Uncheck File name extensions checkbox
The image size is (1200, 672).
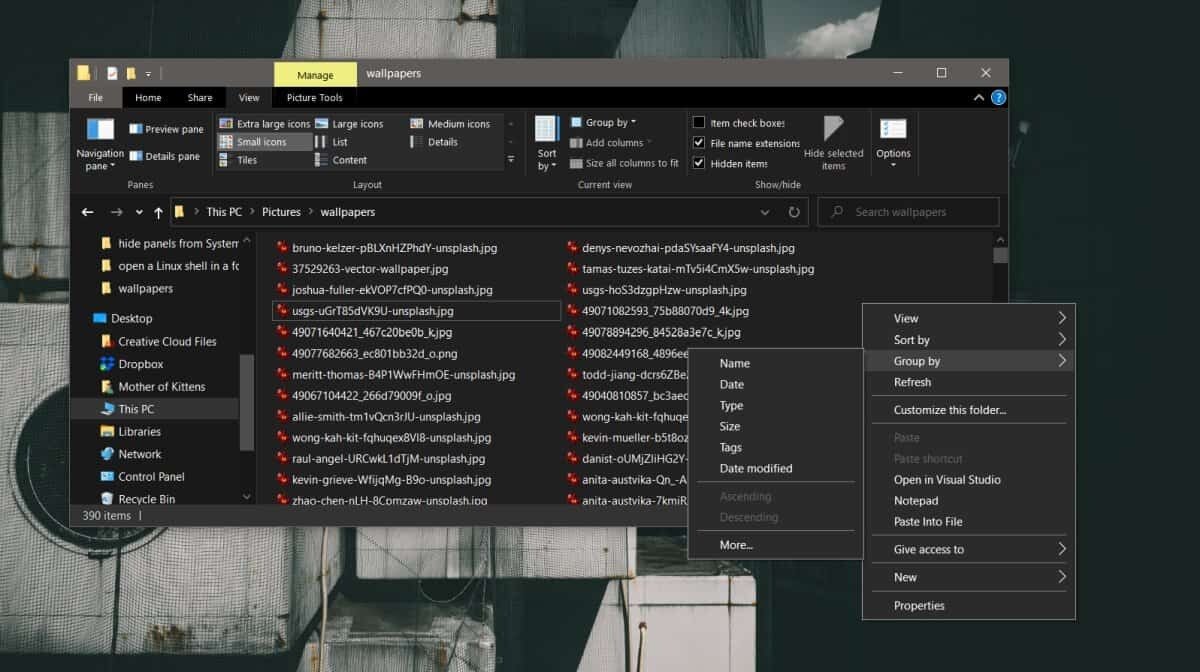(699, 143)
